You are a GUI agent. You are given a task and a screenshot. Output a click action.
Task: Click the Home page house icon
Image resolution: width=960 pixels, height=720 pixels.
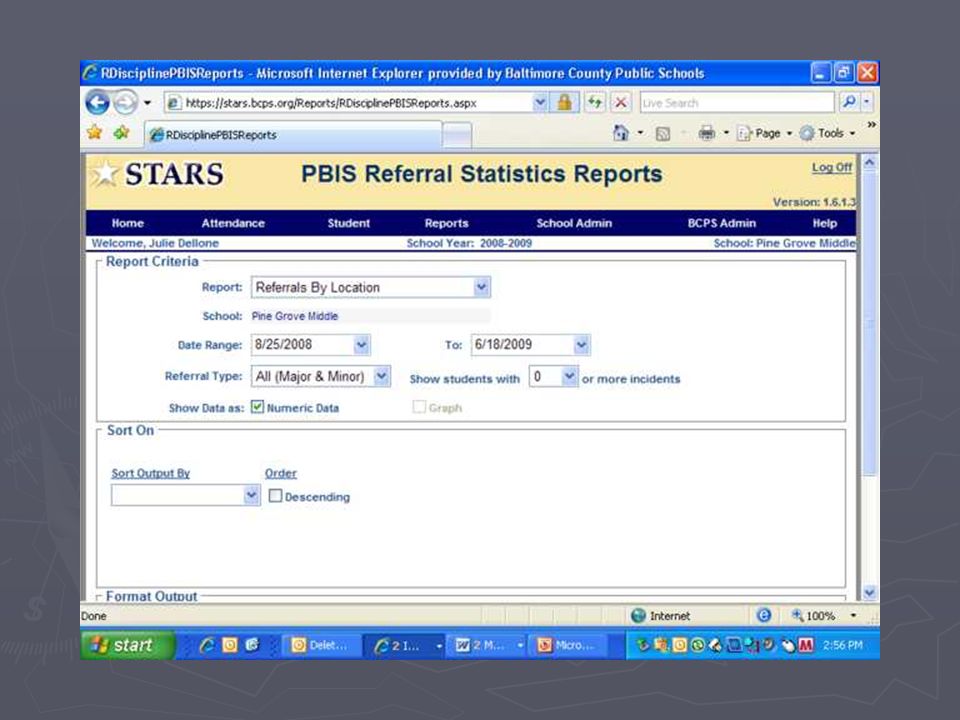[x=621, y=133]
